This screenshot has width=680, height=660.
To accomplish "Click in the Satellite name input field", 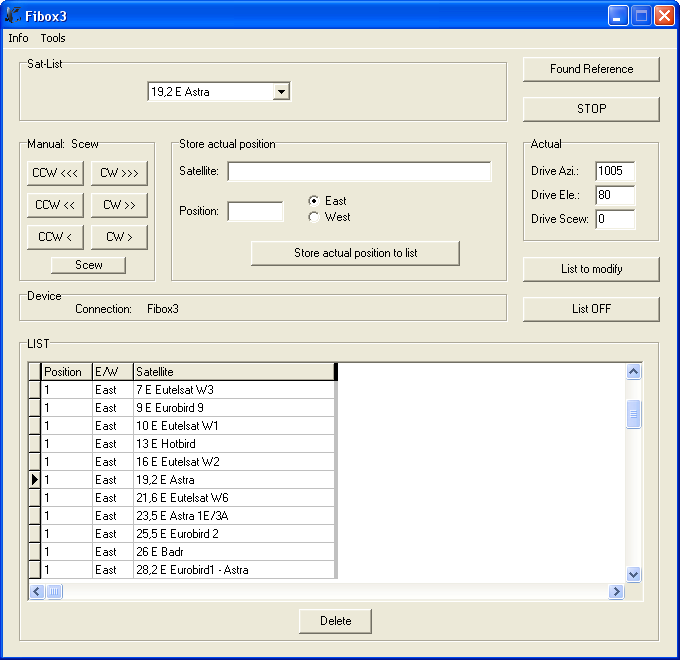I will (359, 172).
